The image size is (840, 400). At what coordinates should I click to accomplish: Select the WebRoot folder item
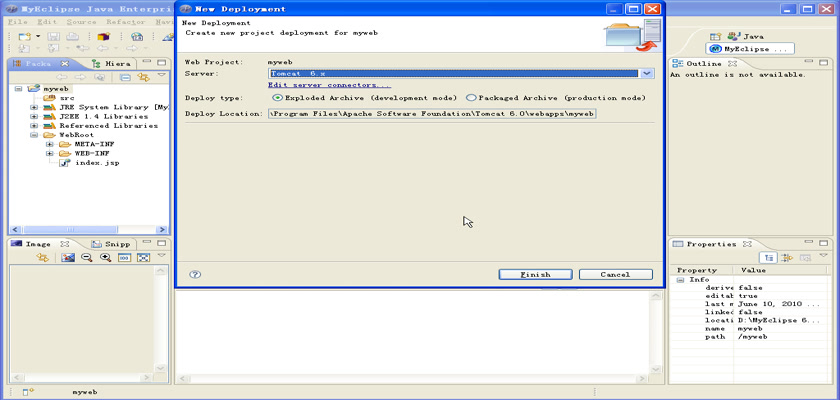pyautogui.click(x=69, y=135)
